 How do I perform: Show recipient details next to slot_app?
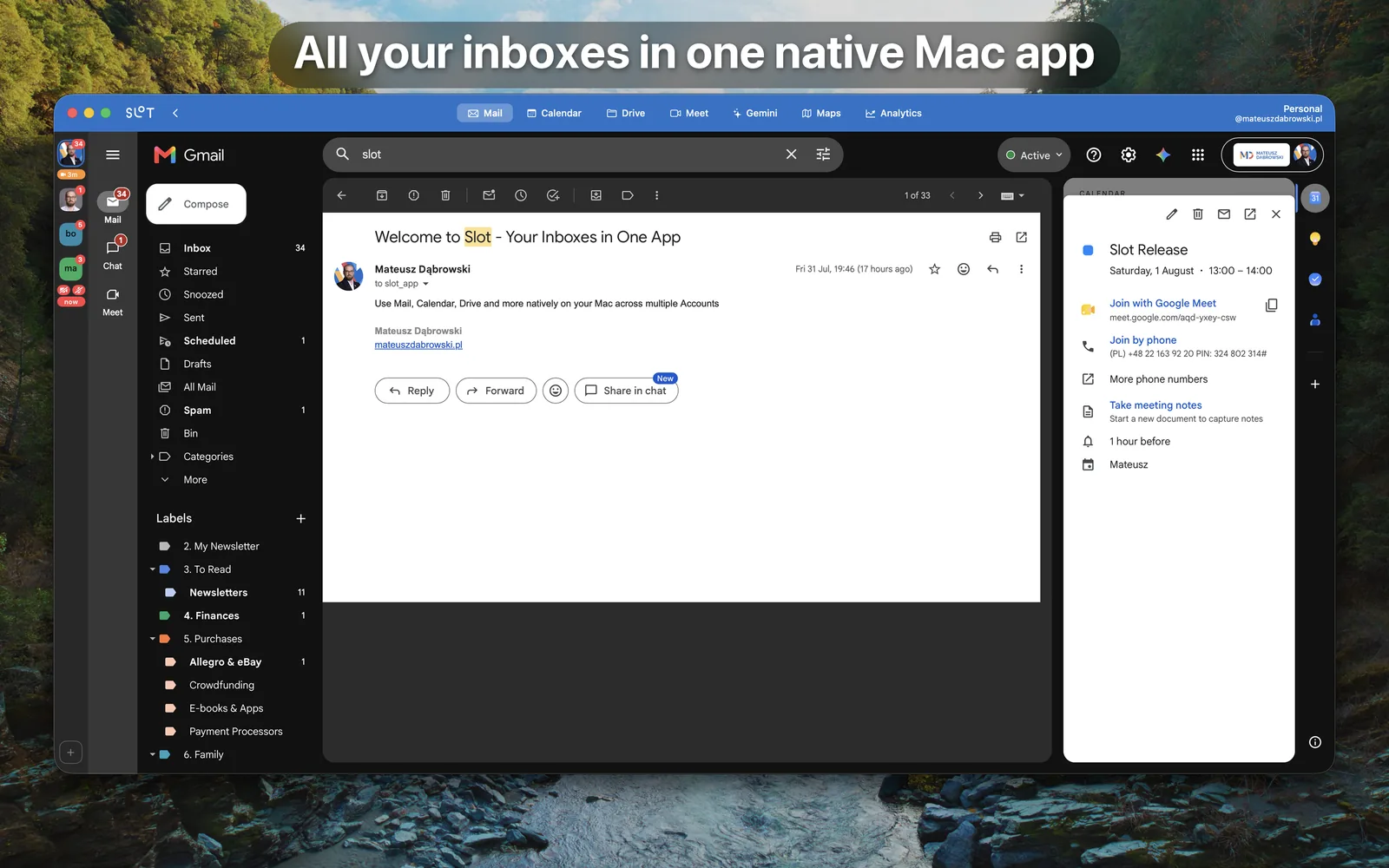click(x=425, y=284)
